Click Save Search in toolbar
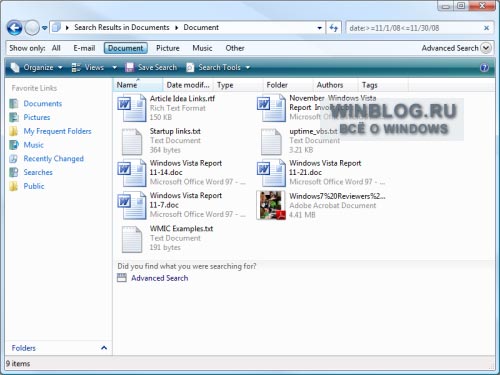500x375 pixels. point(151,68)
